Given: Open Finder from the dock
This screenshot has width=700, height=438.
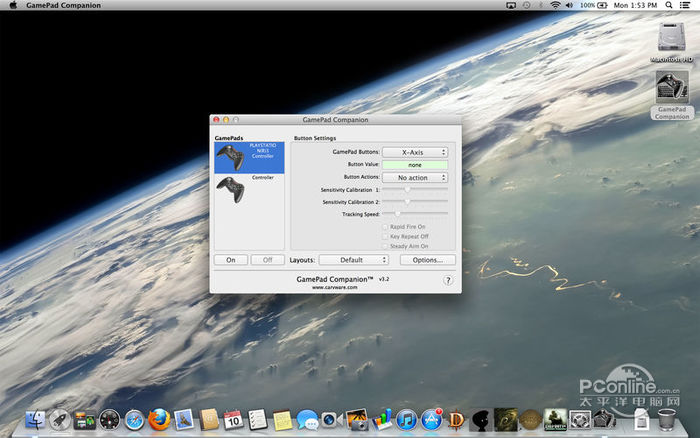Looking at the screenshot, I should (37, 420).
